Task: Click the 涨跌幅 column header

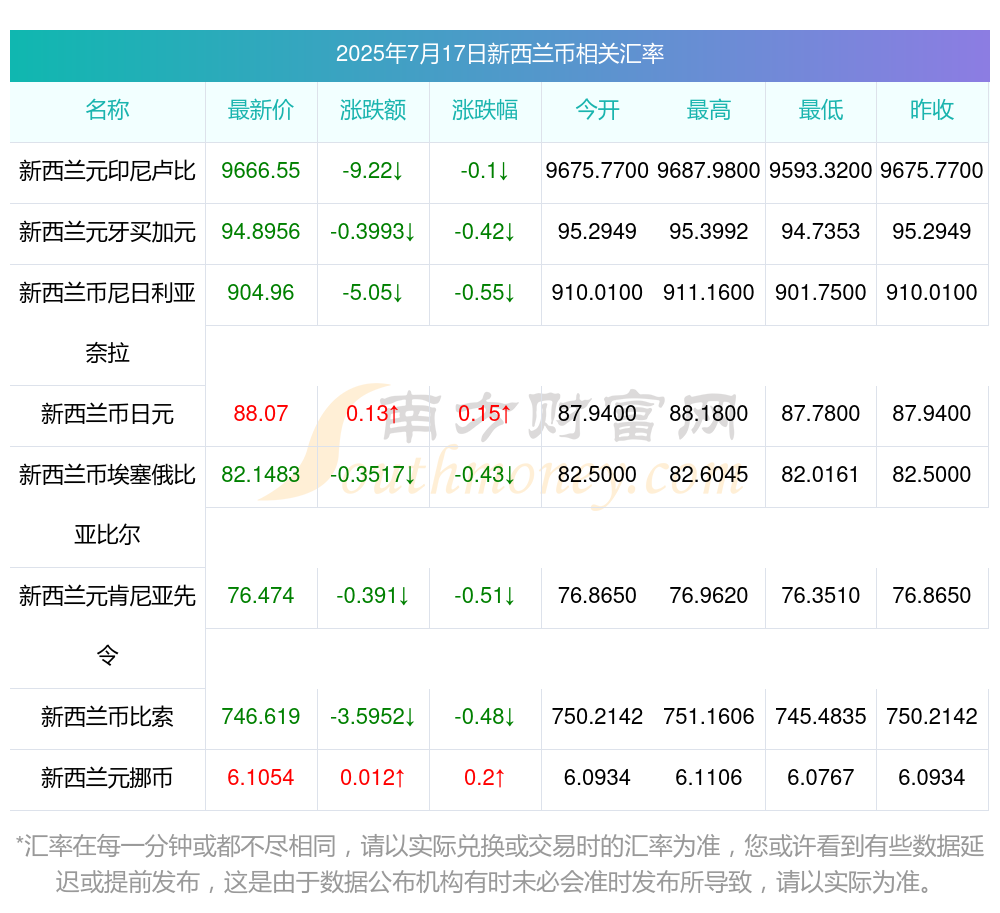Action: [x=485, y=110]
